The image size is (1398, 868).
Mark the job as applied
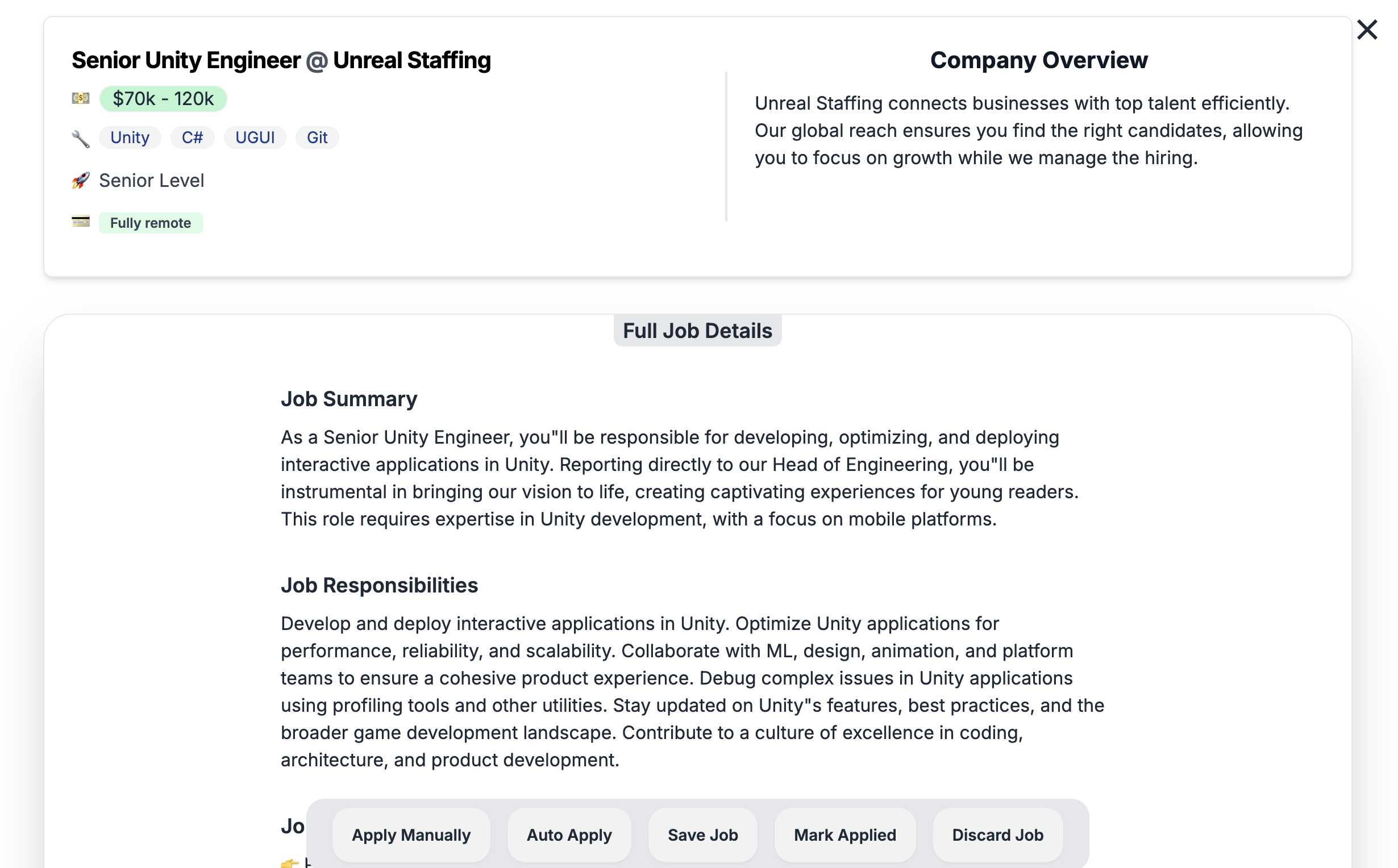pyautogui.click(x=844, y=834)
